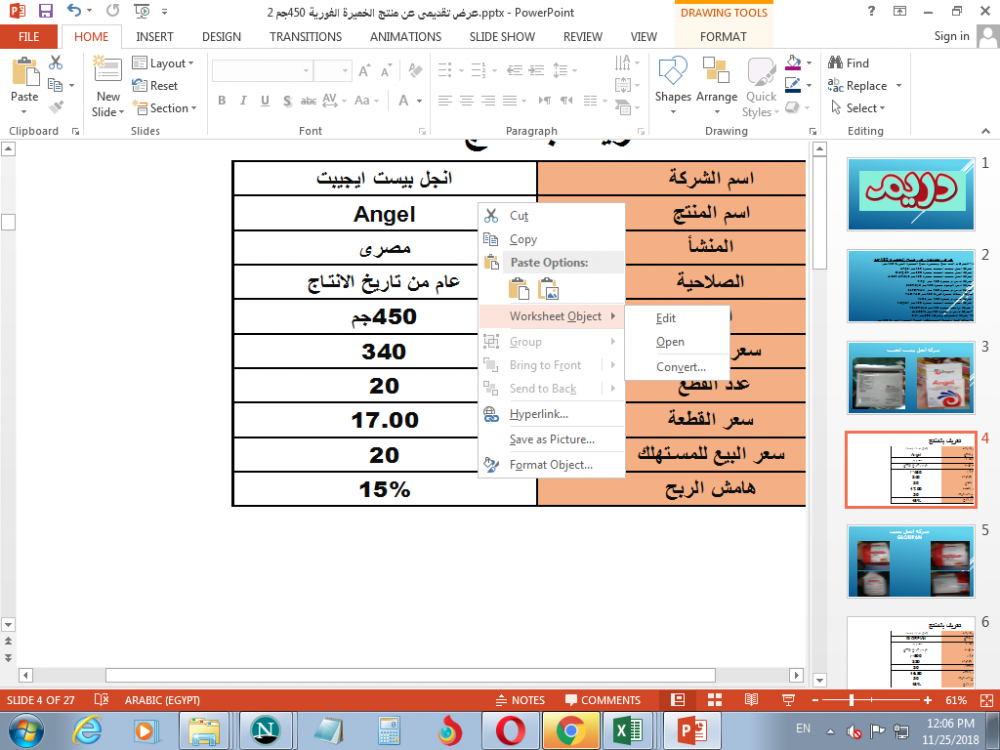Switch to Excel from the taskbar
This screenshot has width=1000, height=750.
[x=628, y=730]
